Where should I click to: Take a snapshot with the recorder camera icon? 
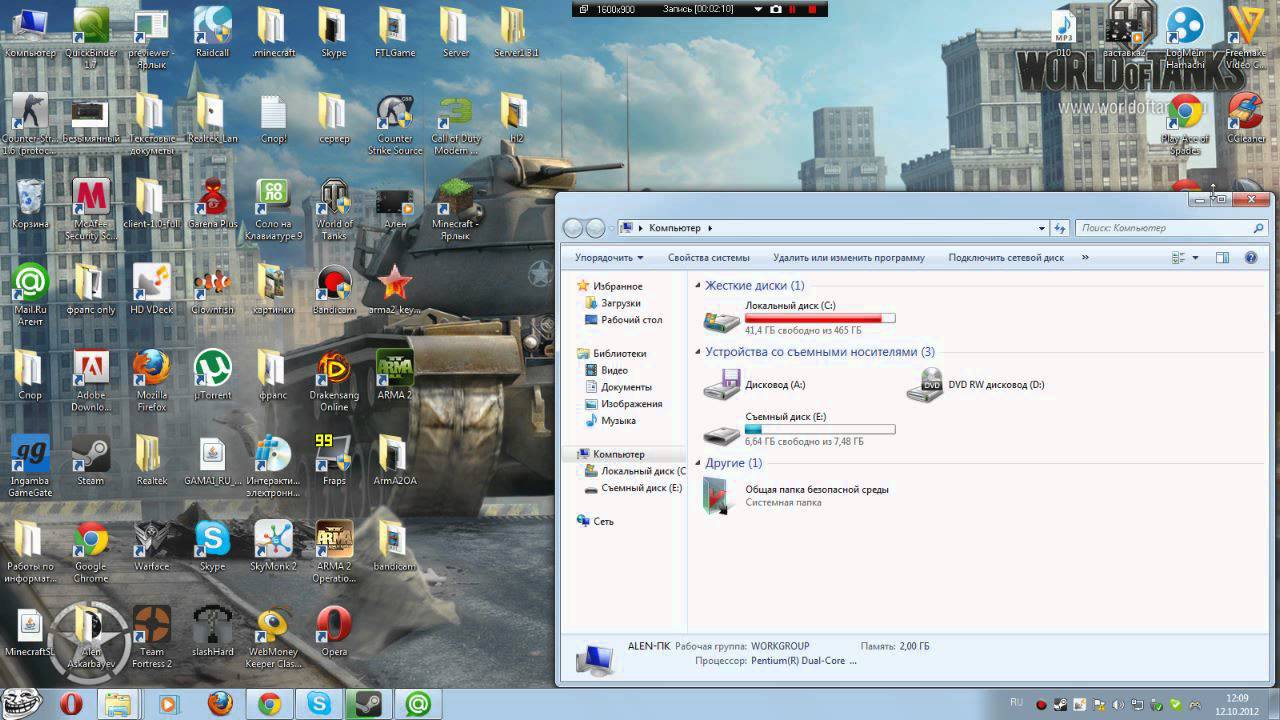point(775,9)
